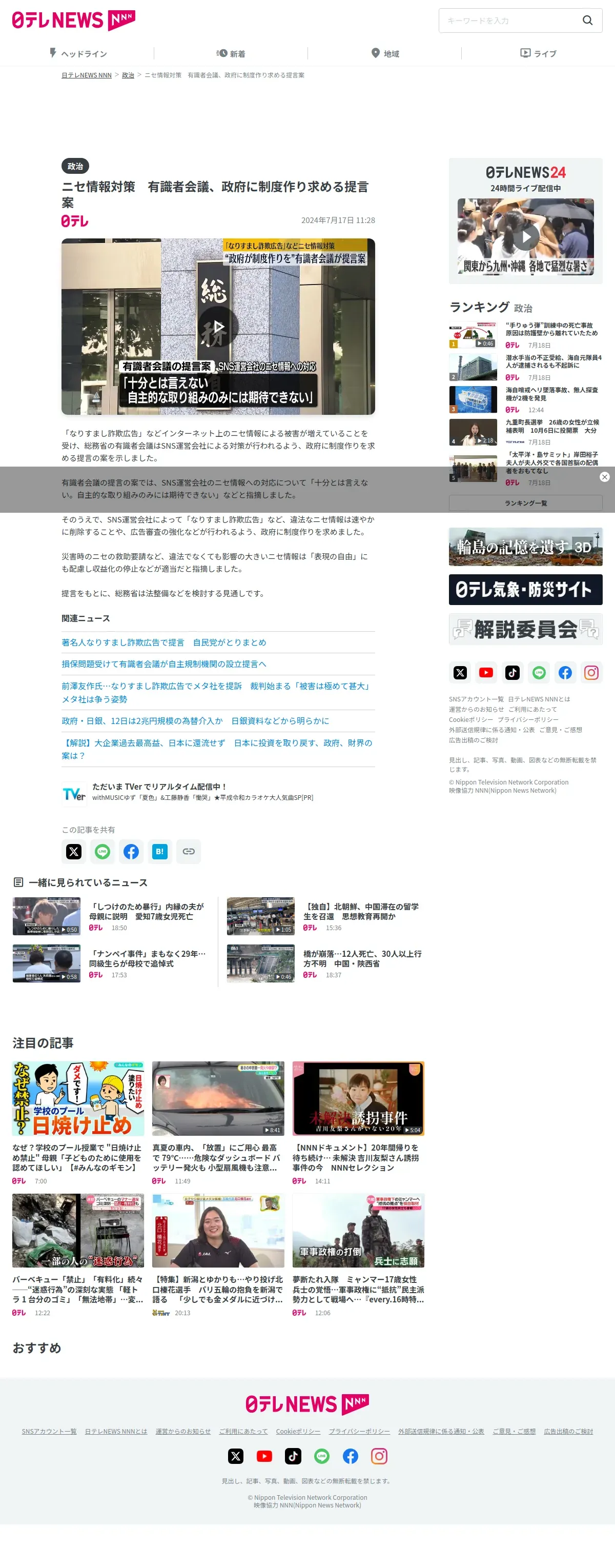
Task: Click the ランキング一覧 button
Action: point(526,503)
